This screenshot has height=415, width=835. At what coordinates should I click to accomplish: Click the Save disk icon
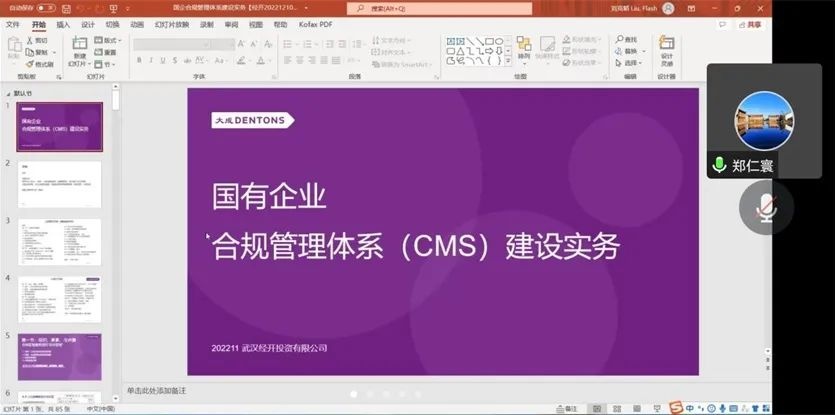pos(66,9)
